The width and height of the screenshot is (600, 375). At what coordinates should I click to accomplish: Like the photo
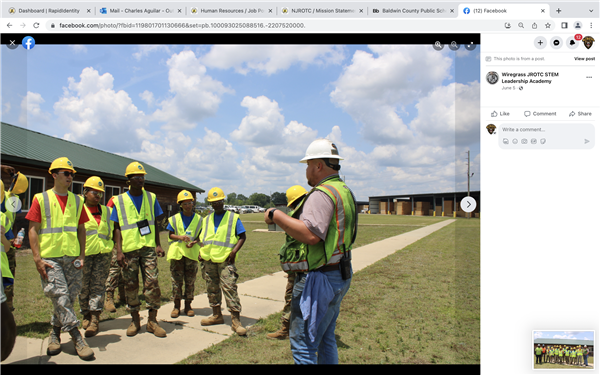point(501,114)
